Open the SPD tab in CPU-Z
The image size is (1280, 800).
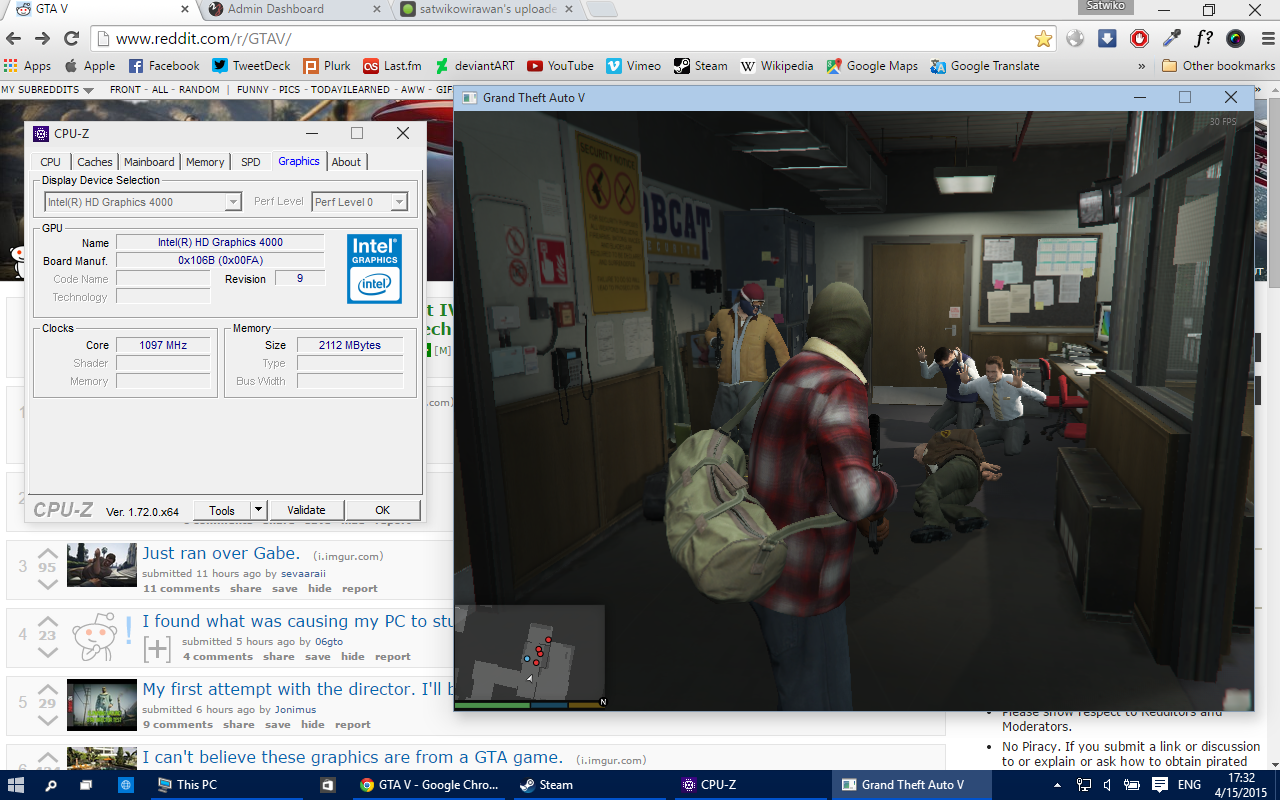250,162
